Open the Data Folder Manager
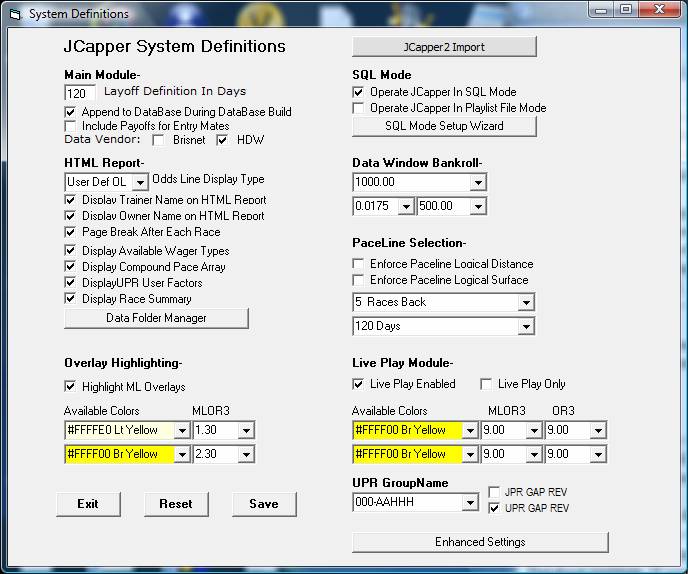This screenshot has width=688, height=574. 156,318
